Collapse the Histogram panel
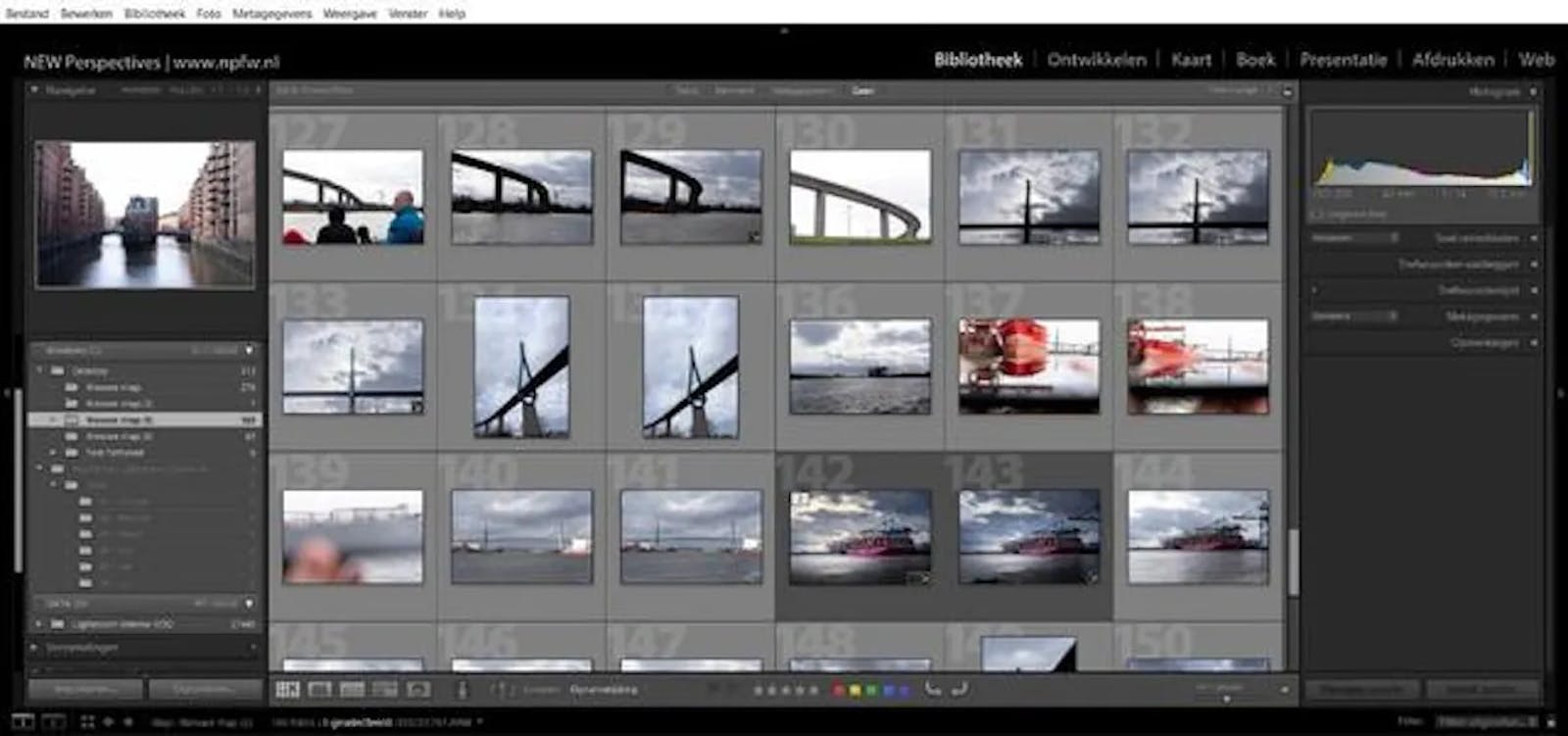Viewport: 1568px width, 736px height. tap(1534, 91)
